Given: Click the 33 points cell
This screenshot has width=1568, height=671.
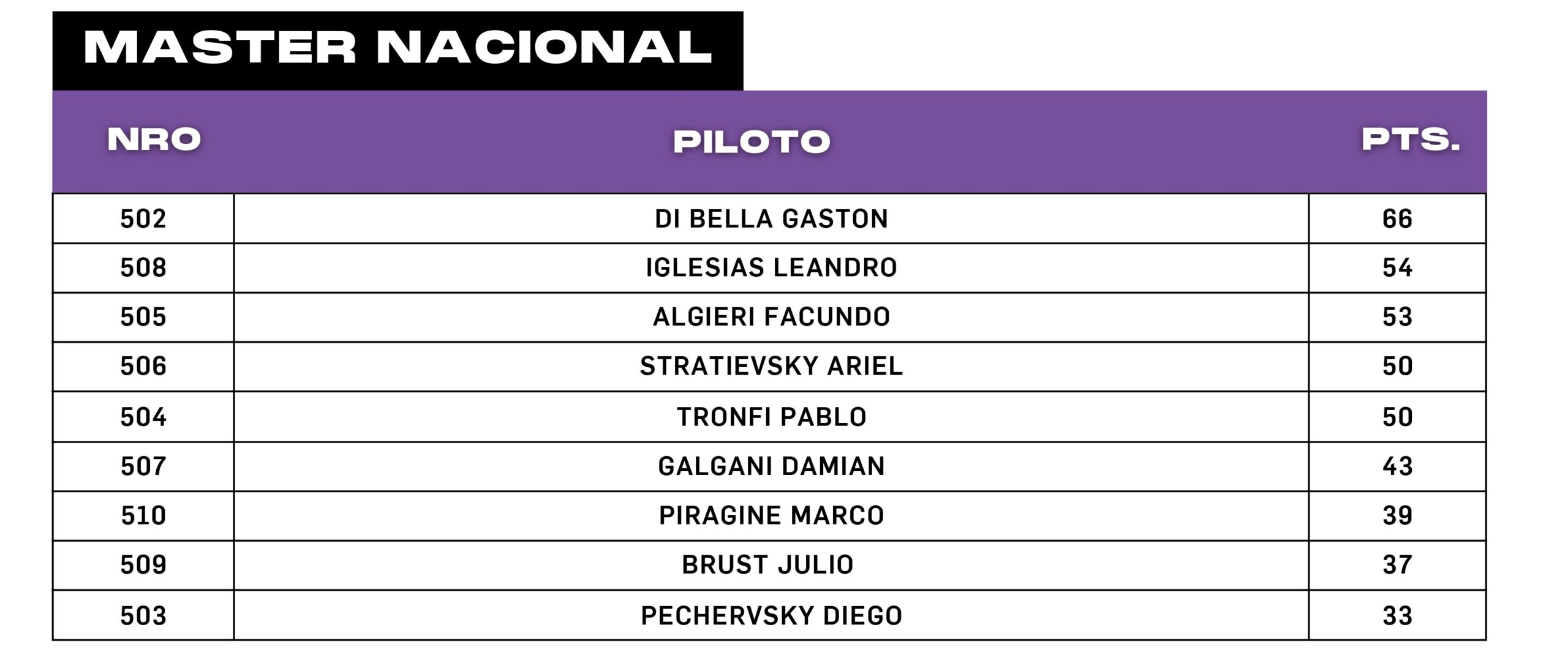Looking at the screenshot, I should [x=1397, y=615].
